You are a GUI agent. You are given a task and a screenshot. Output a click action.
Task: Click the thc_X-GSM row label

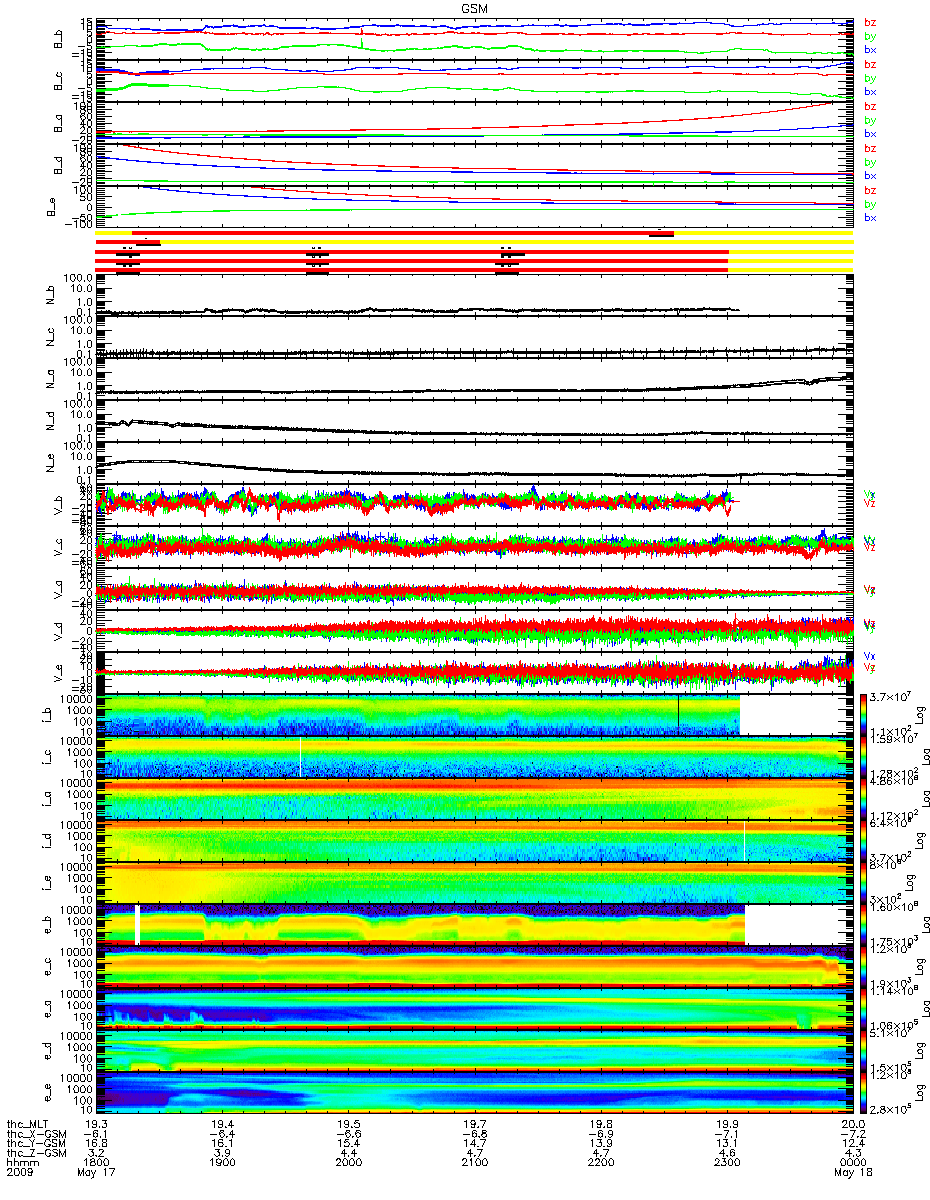pyautogui.click(x=39, y=1133)
